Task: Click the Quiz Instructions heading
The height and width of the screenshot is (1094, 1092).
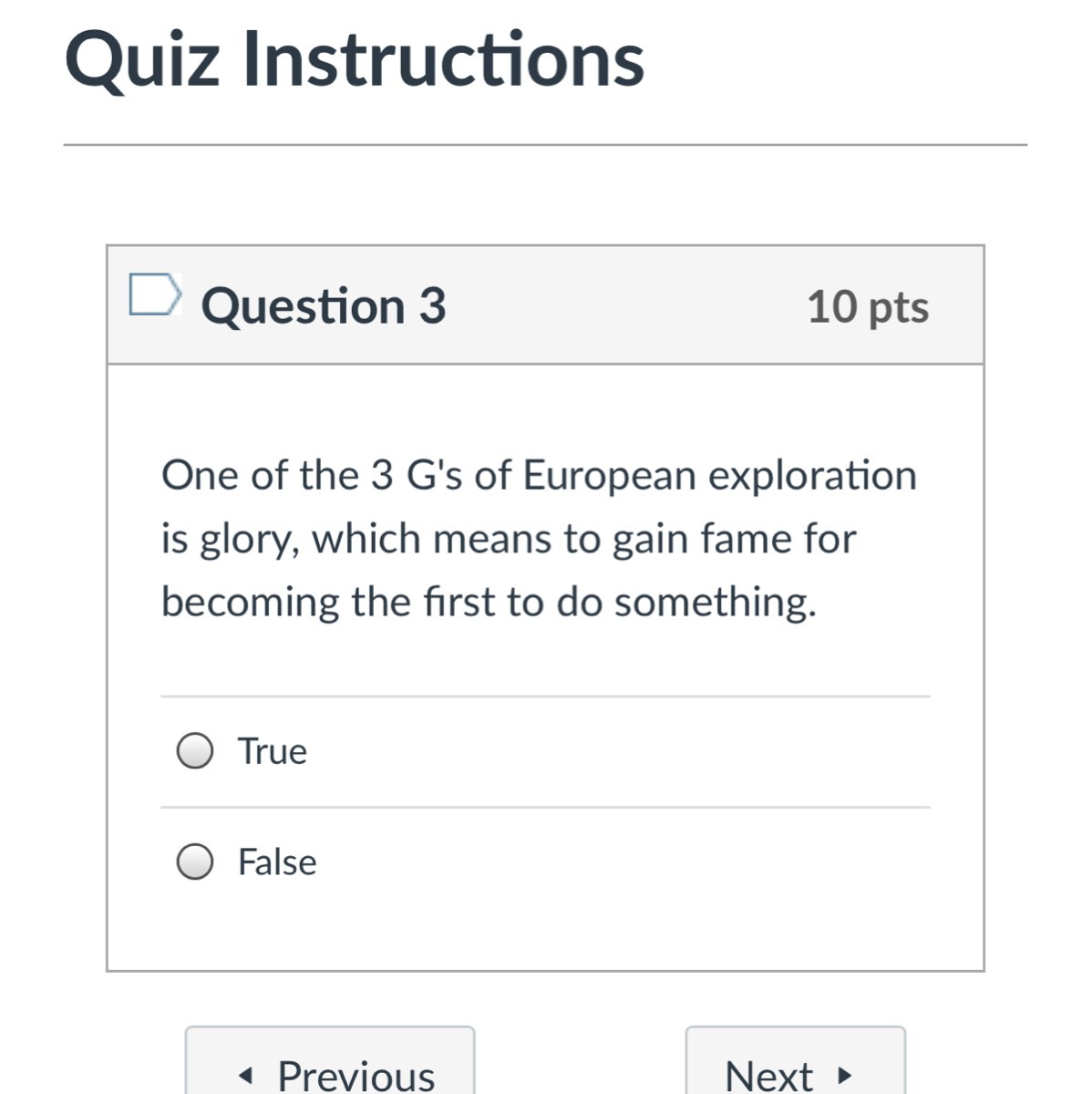Action: pos(355,59)
